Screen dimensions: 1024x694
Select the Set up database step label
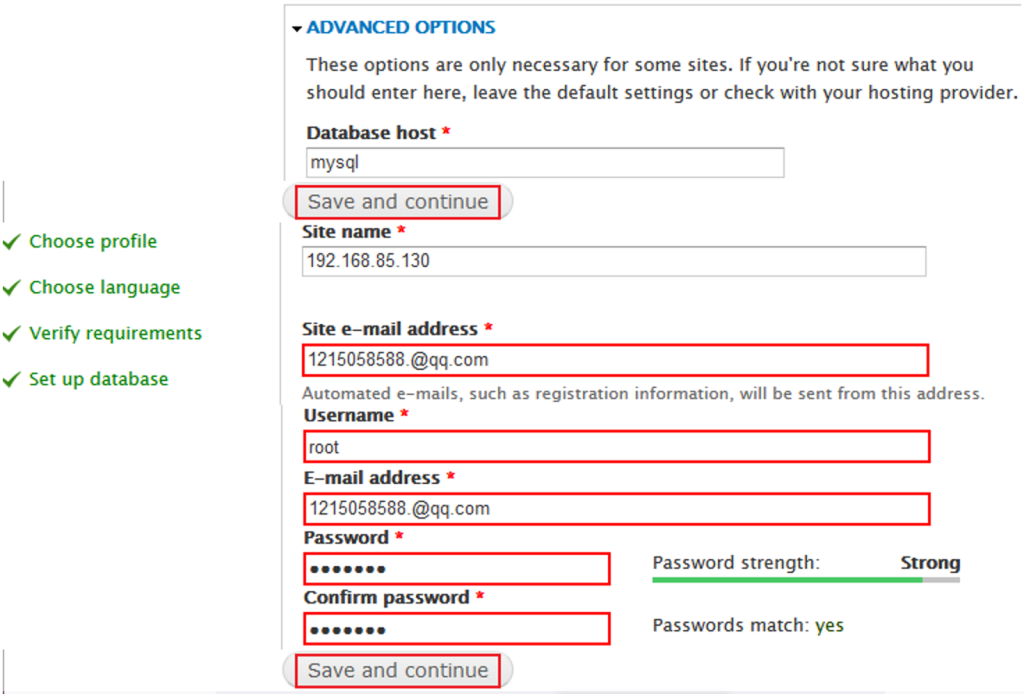pyautogui.click(x=99, y=379)
